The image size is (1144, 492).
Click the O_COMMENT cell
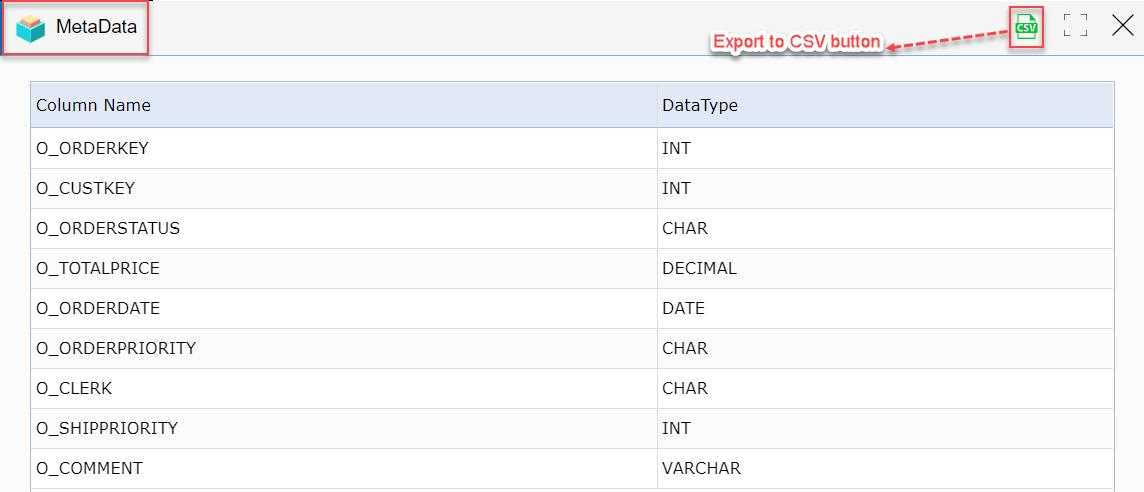coord(344,469)
